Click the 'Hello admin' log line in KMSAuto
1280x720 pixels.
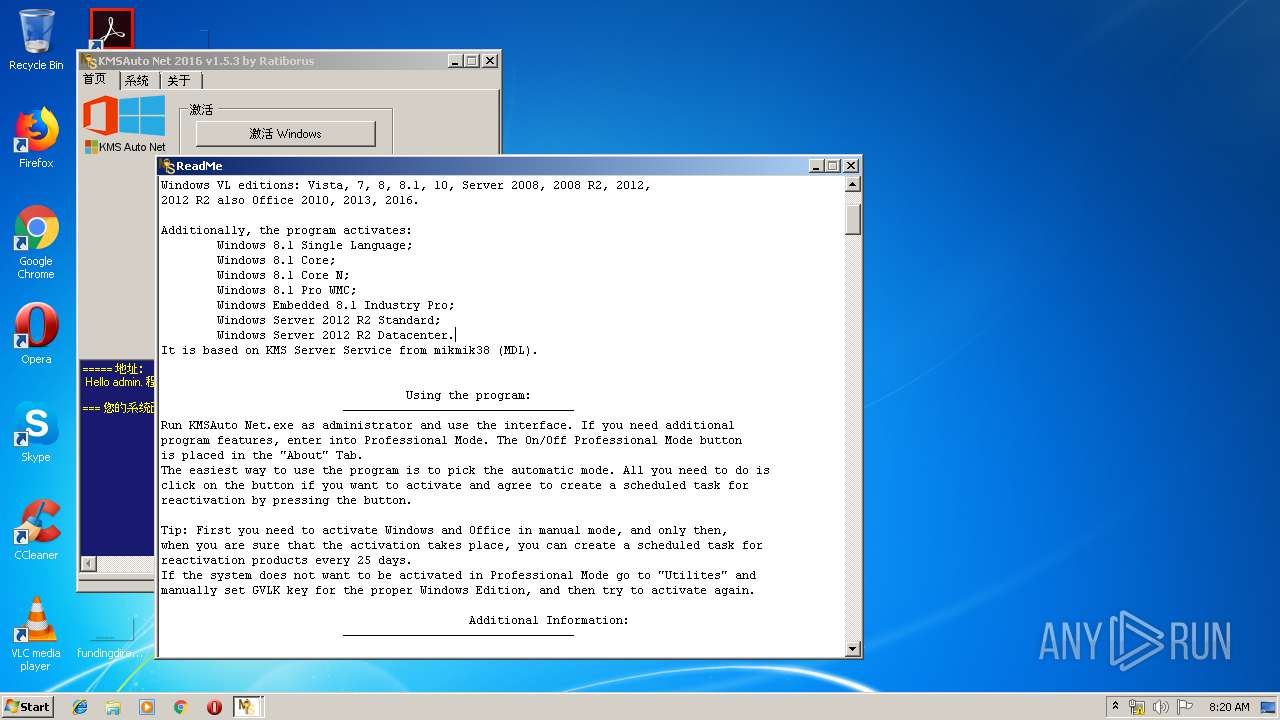pos(119,382)
